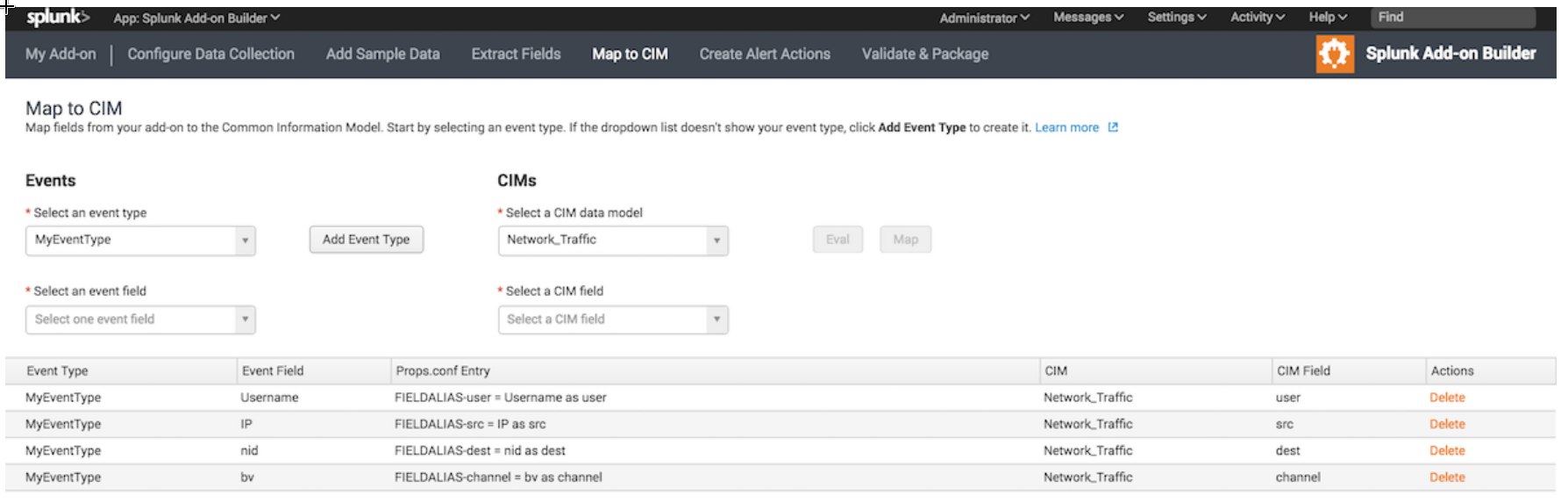
Task: Click the Splunk Add-on Builder gear icon
Action: tap(1335, 54)
